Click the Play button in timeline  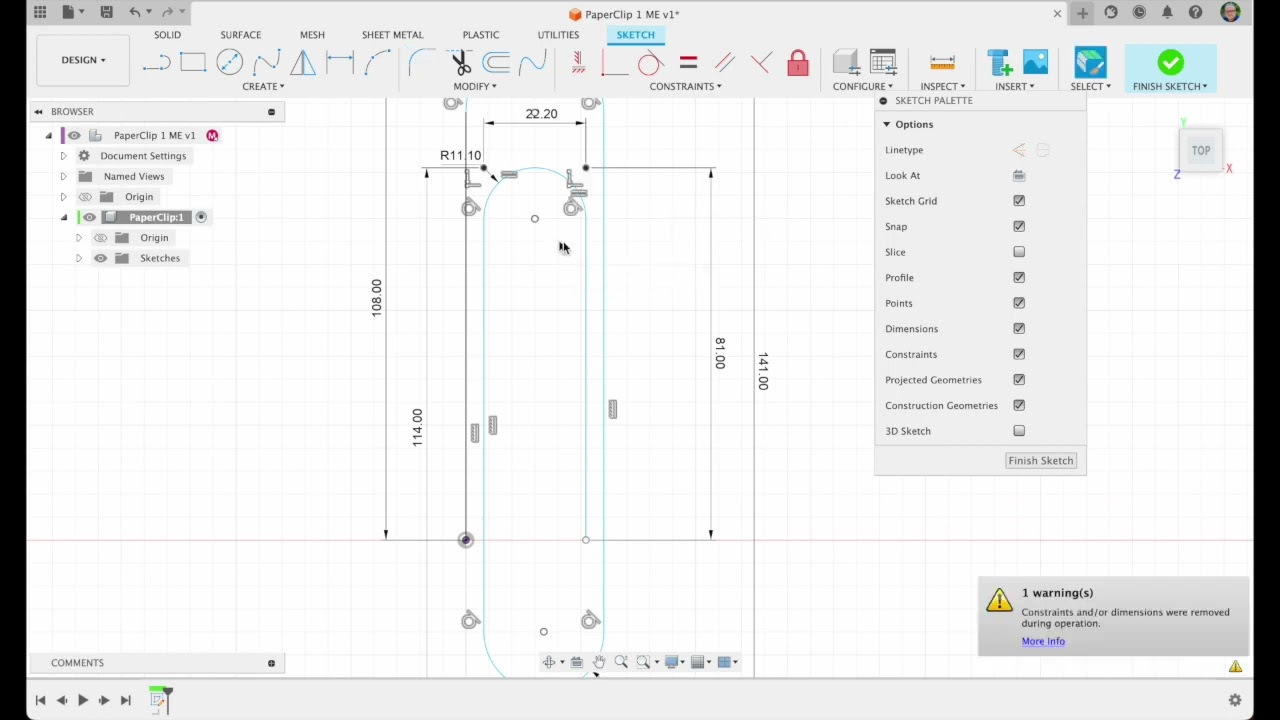click(83, 700)
